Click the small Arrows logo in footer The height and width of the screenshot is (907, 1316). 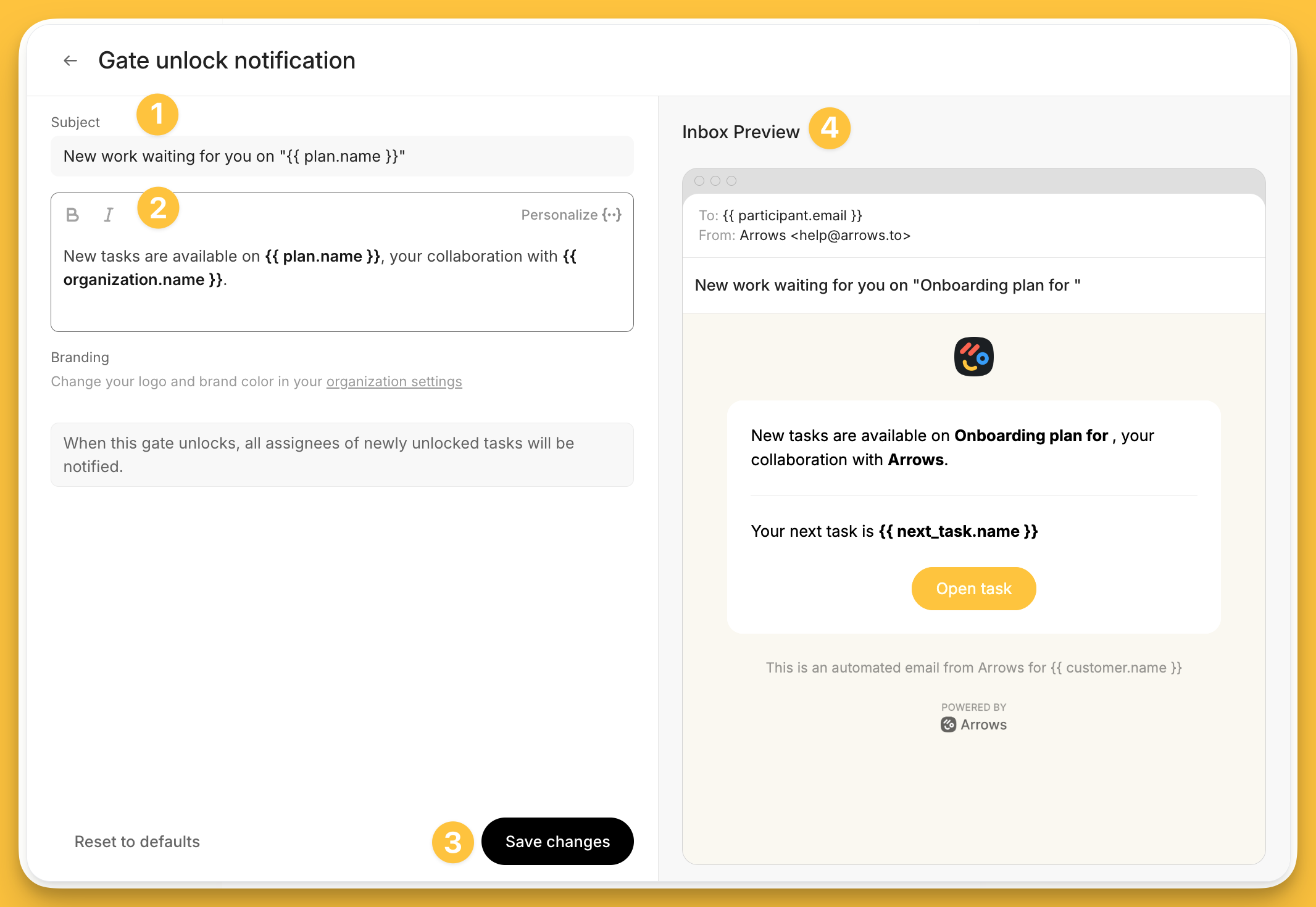point(948,724)
